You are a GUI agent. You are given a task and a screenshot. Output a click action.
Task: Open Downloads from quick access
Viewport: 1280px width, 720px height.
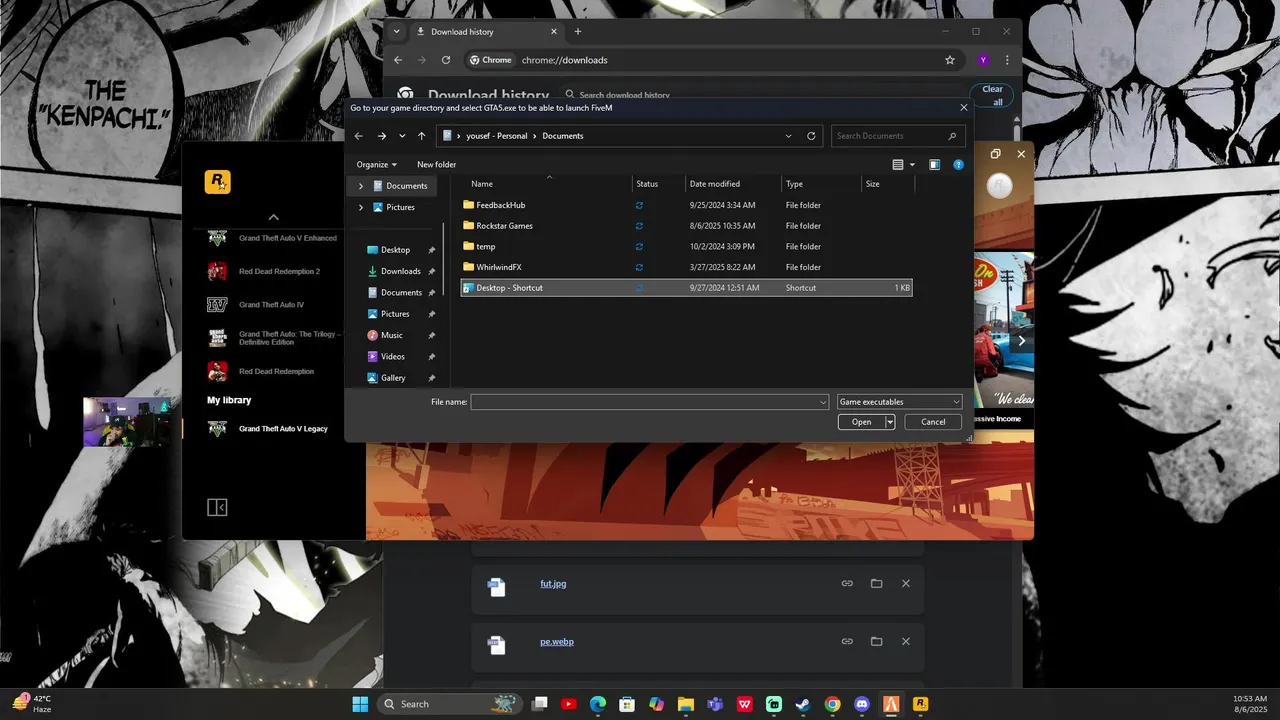coord(400,271)
